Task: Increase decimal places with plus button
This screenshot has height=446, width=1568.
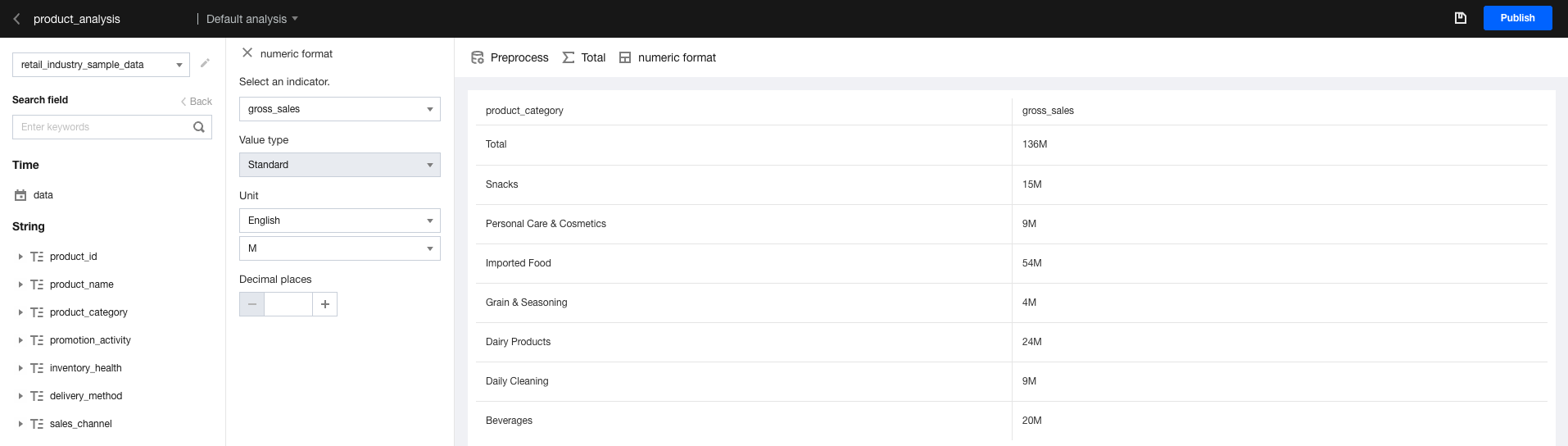Action: 325,304
